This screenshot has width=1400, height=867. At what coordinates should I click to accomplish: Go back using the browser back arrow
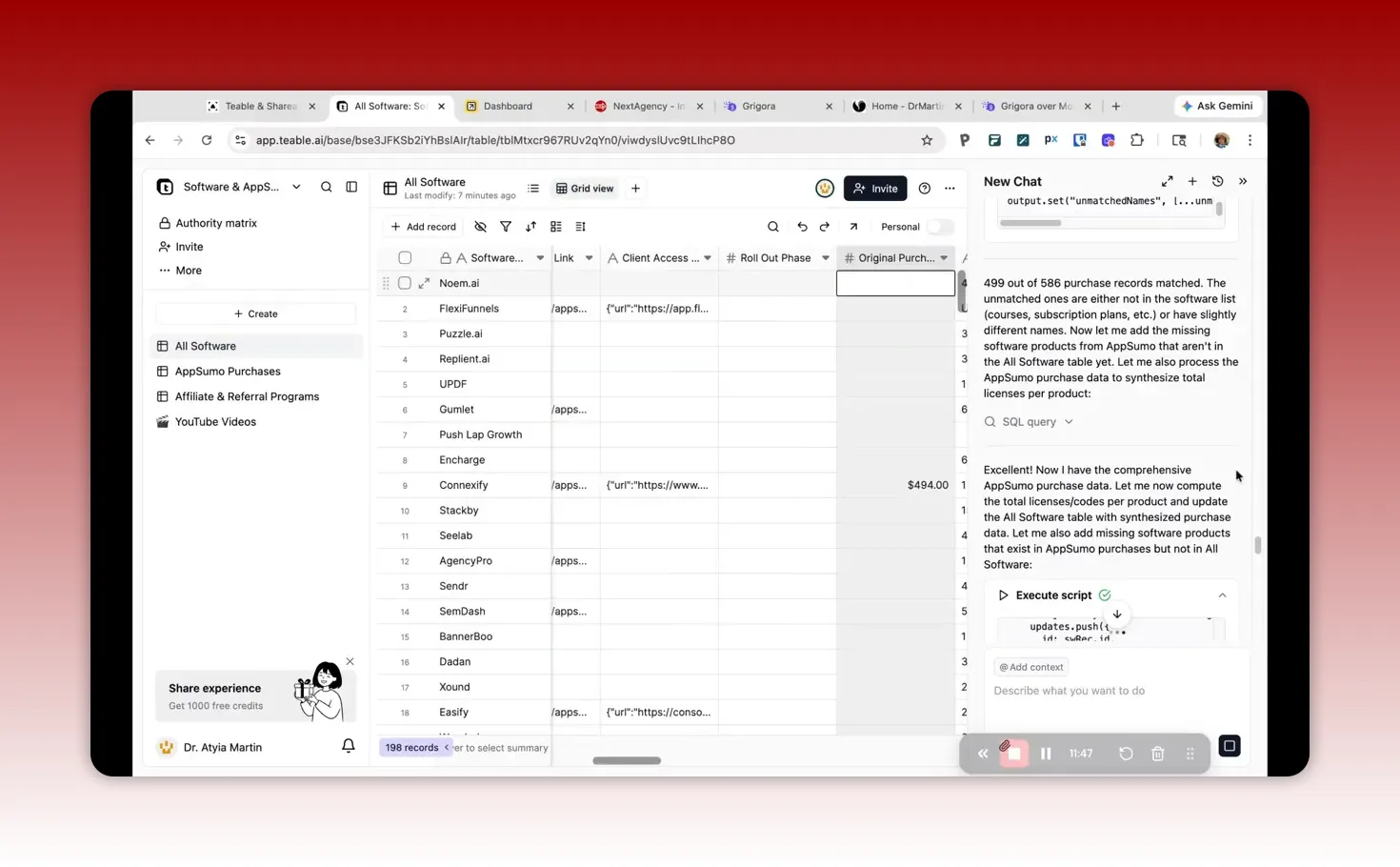pyautogui.click(x=150, y=140)
